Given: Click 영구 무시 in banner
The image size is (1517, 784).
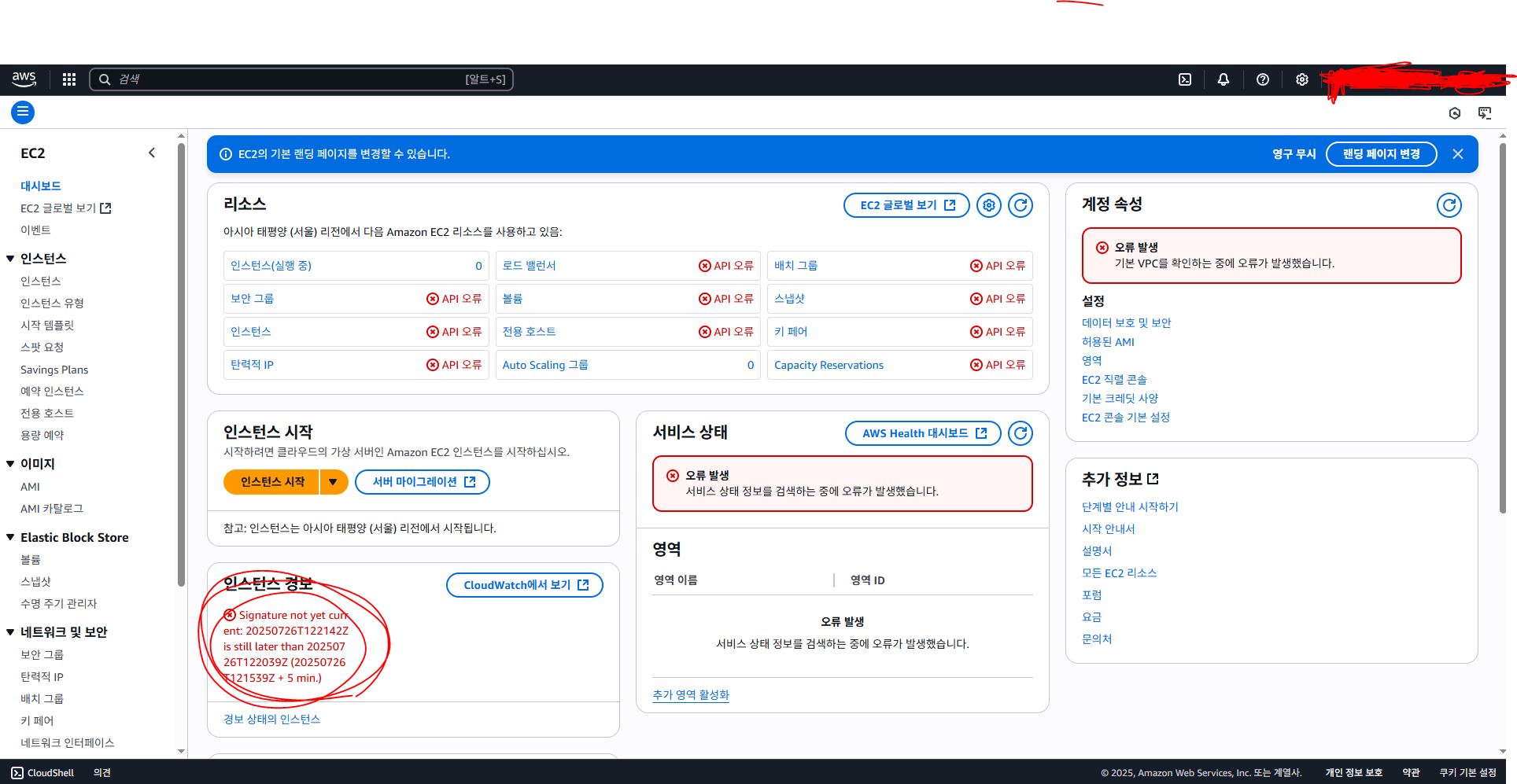Looking at the screenshot, I should click(1294, 154).
